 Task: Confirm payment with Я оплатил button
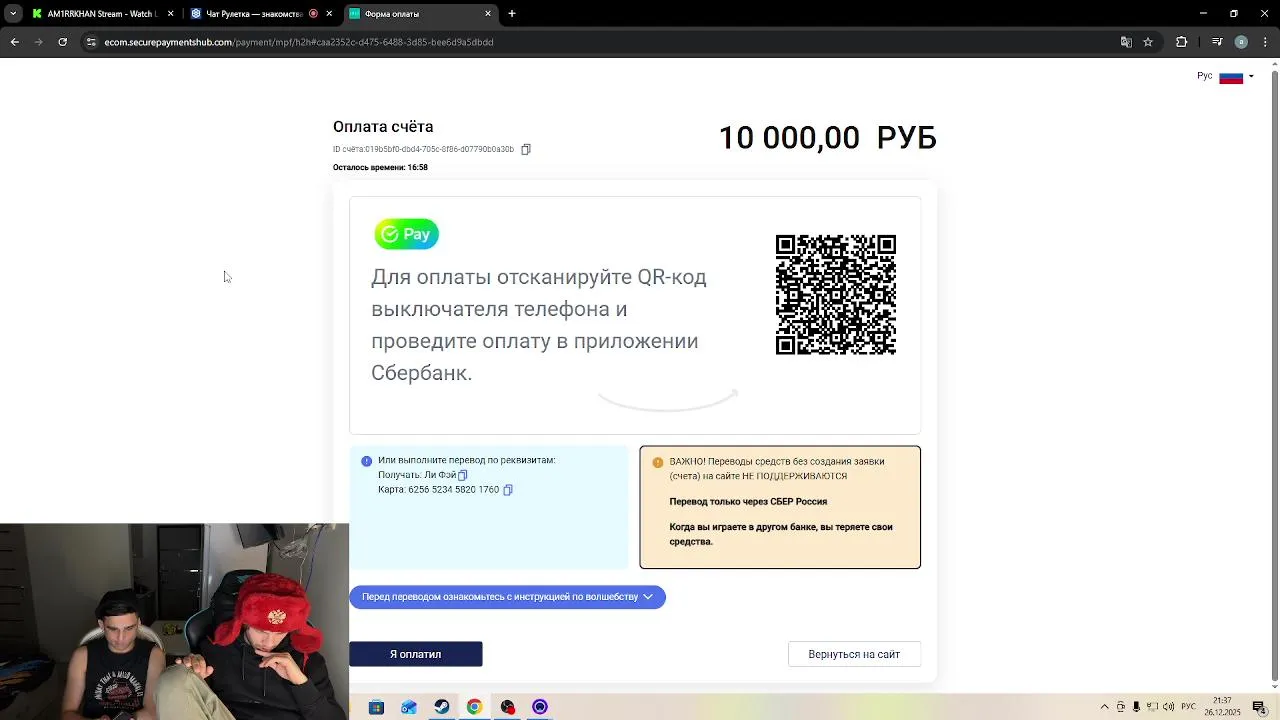pos(415,654)
